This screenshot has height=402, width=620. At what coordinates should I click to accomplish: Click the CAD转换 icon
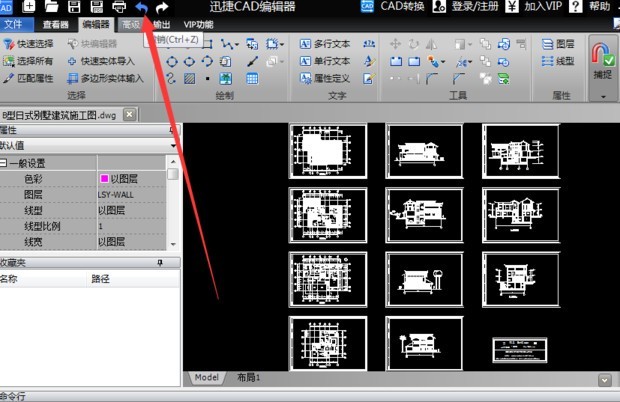[367, 6]
